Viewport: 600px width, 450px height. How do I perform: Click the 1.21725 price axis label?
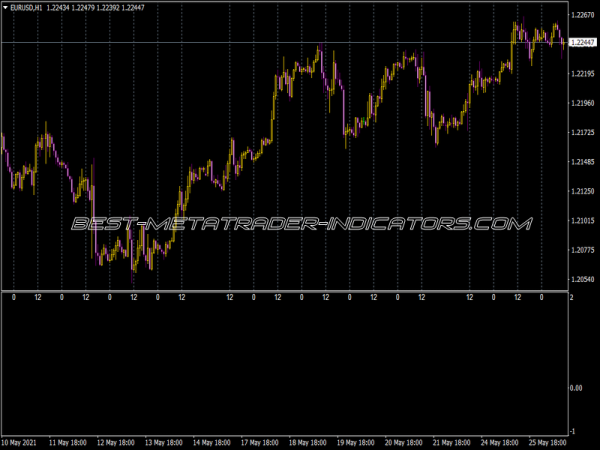[583, 133]
